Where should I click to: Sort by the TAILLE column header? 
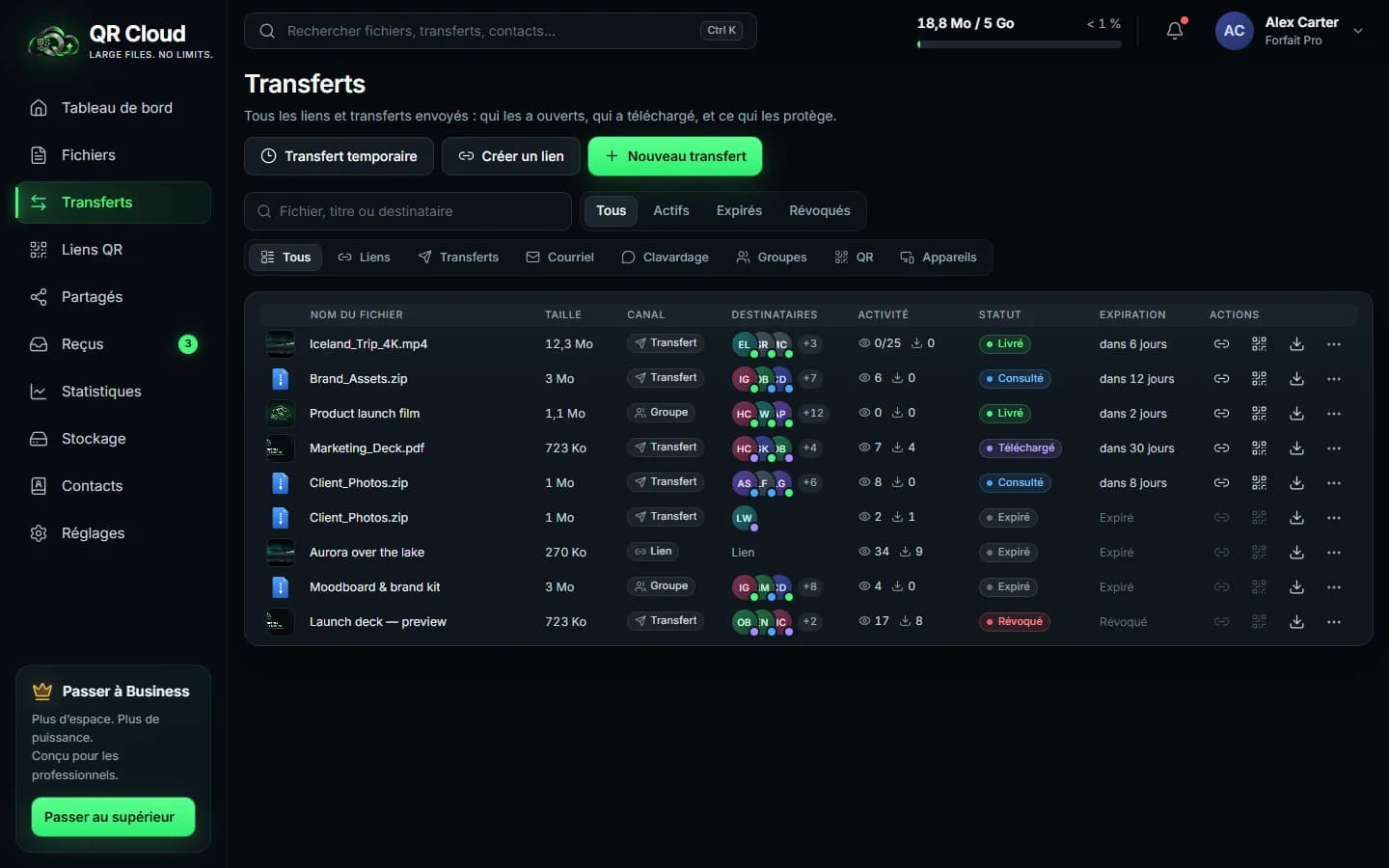click(x=563, y=314)
